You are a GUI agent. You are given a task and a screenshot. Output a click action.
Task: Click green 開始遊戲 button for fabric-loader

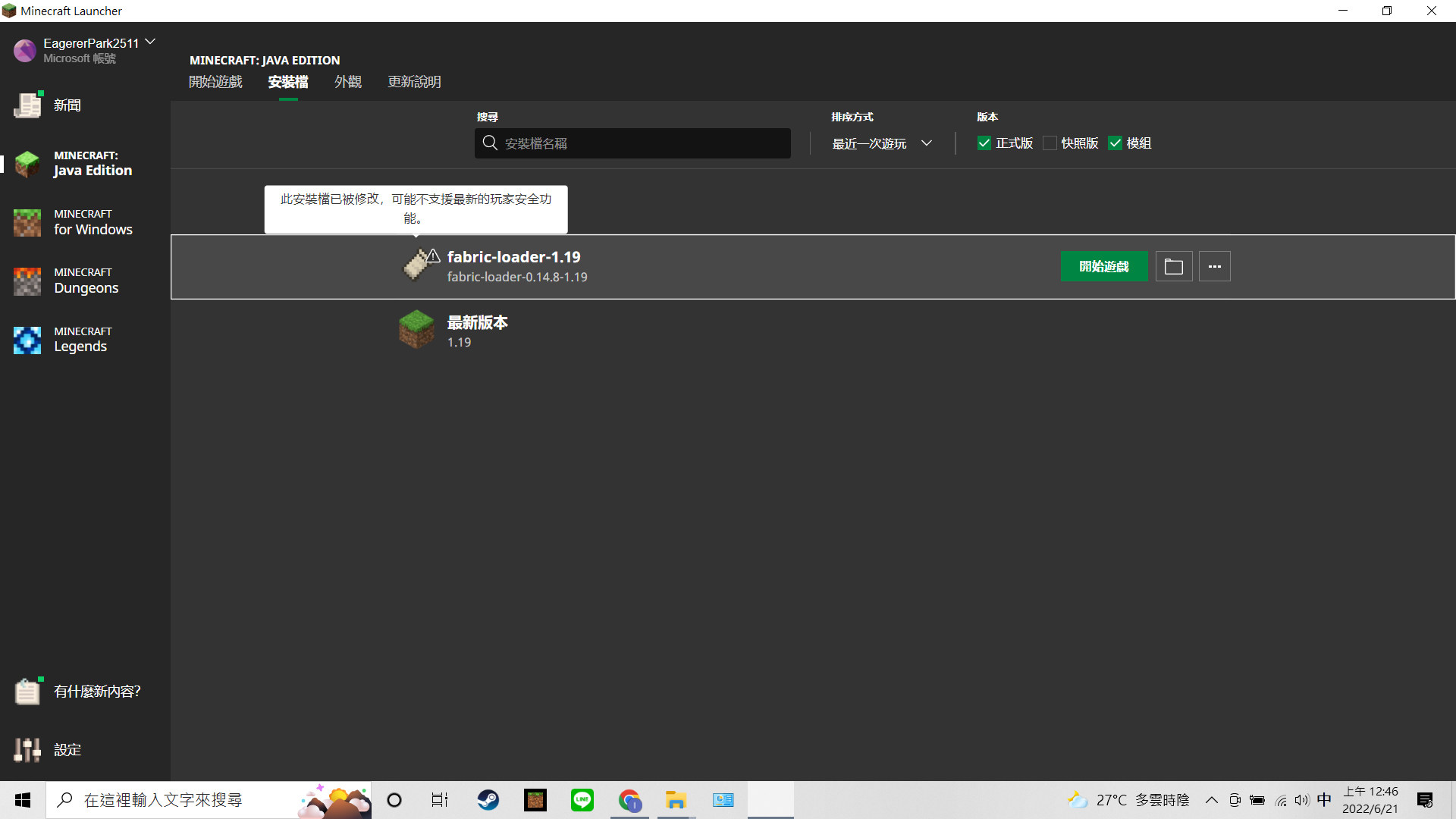[x=1104, y=266]
